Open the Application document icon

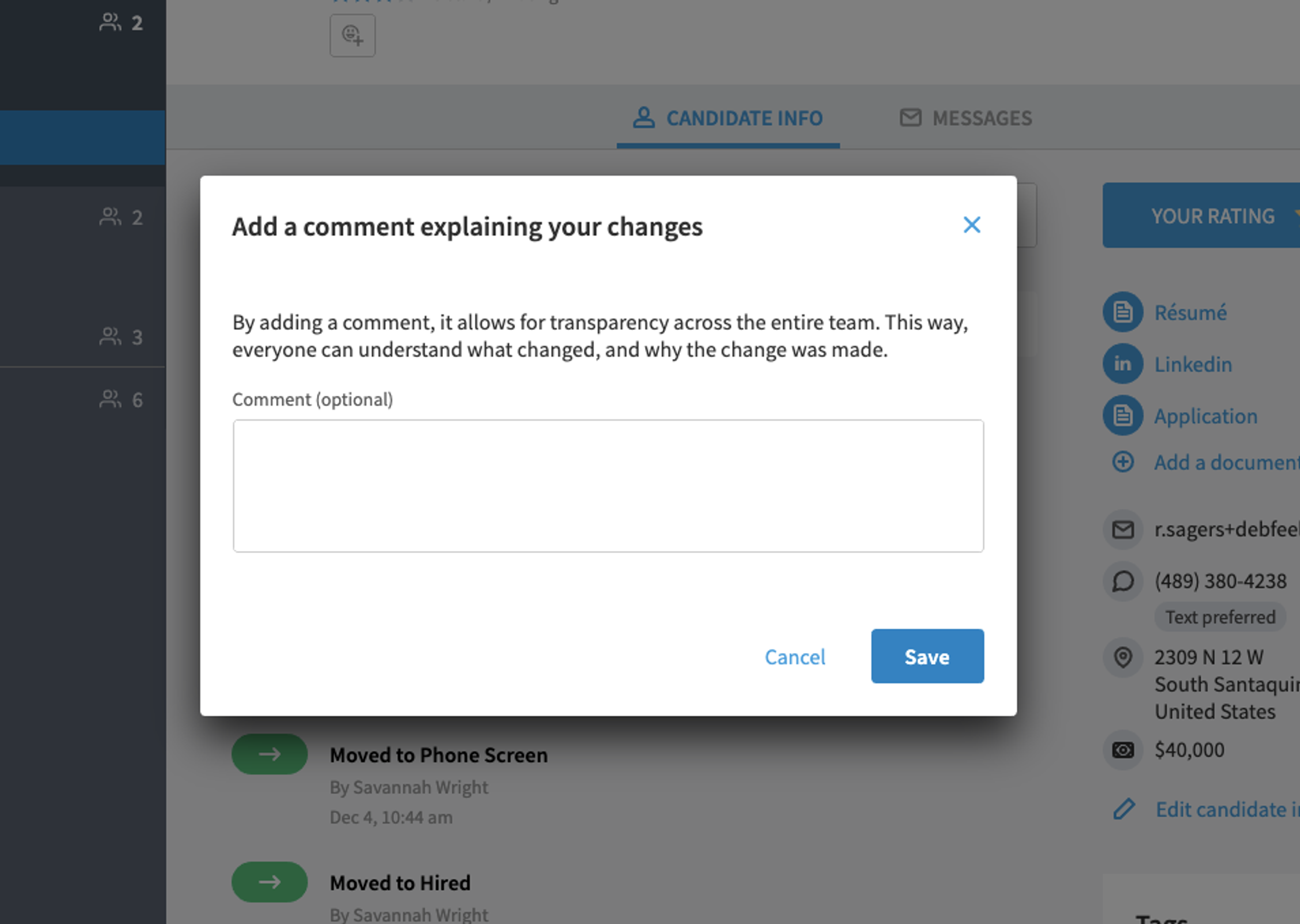tap(1123, 415)
